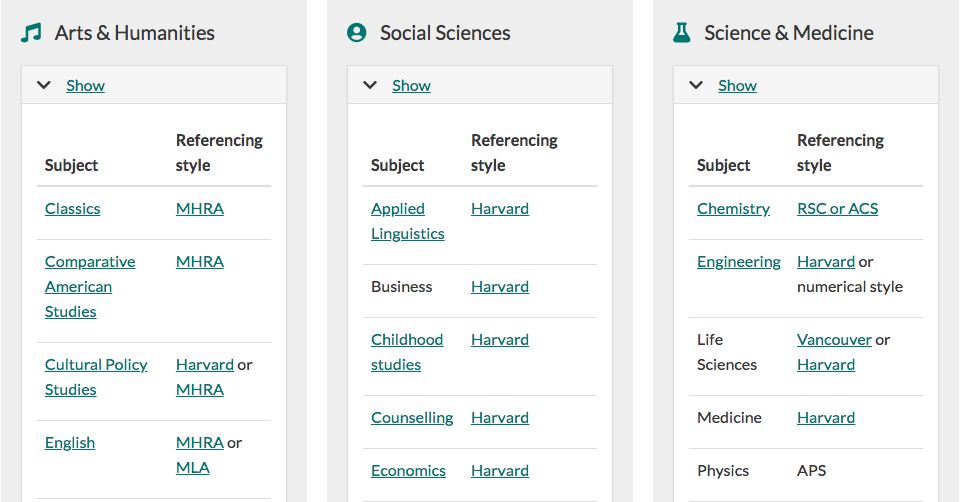
Task: Open Comparative American Studies link
Action: tap(90, 287)
